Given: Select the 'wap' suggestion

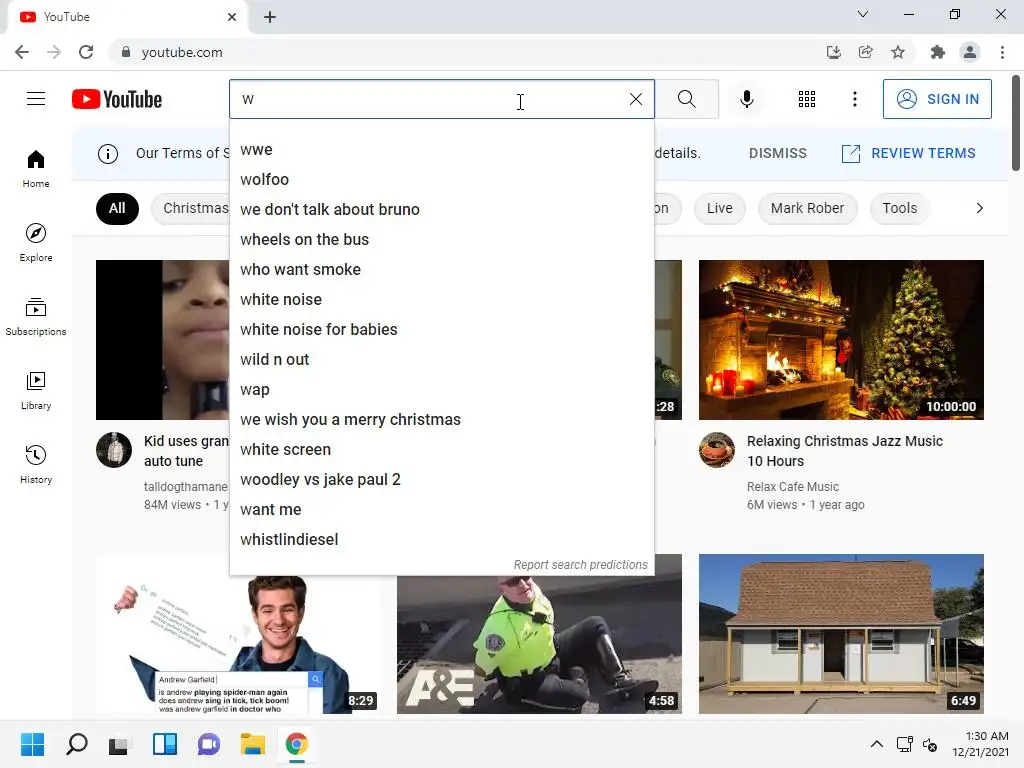Looking at the screenshot, I should (441, 390).
